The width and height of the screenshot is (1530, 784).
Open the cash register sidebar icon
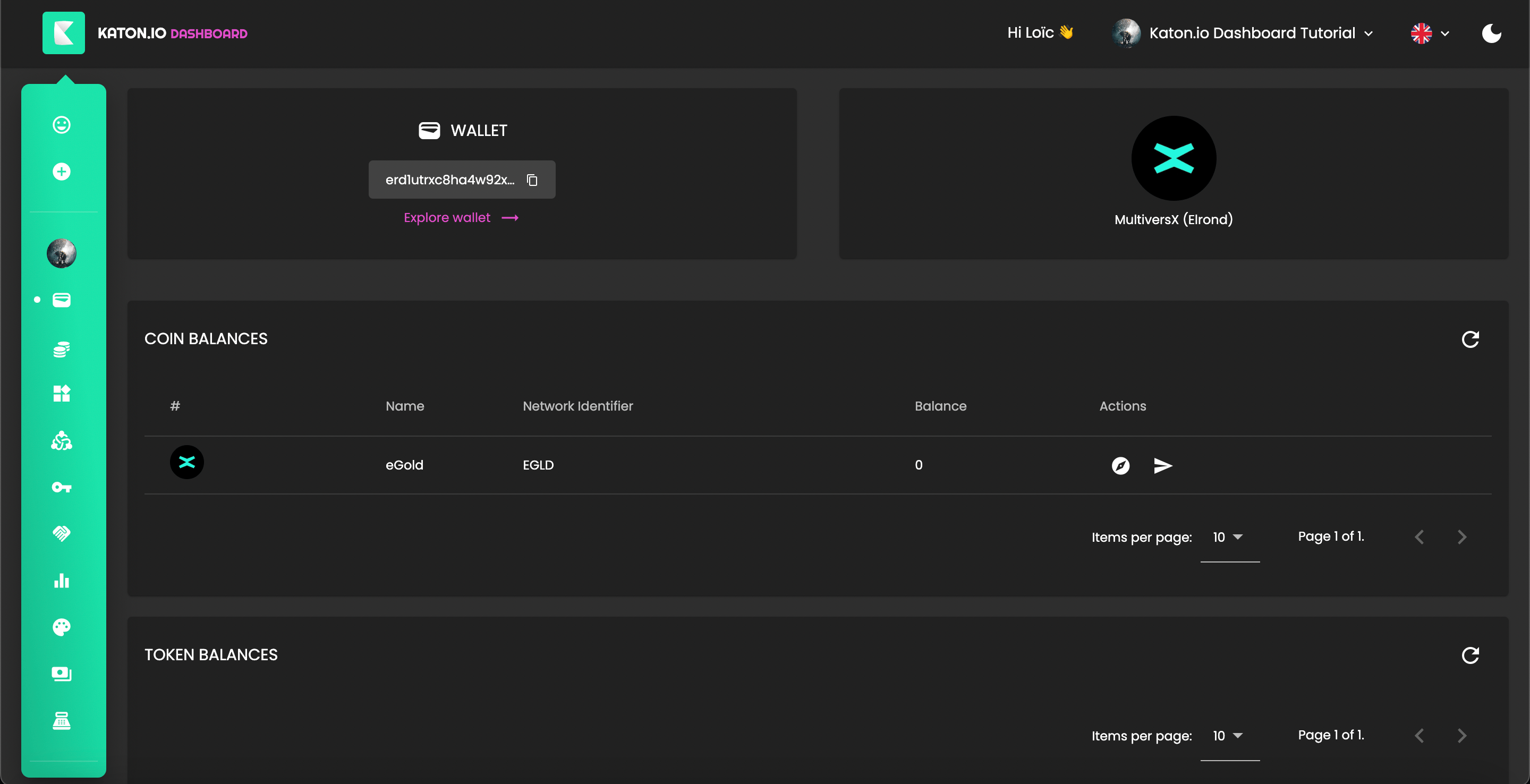click(62, 721)
